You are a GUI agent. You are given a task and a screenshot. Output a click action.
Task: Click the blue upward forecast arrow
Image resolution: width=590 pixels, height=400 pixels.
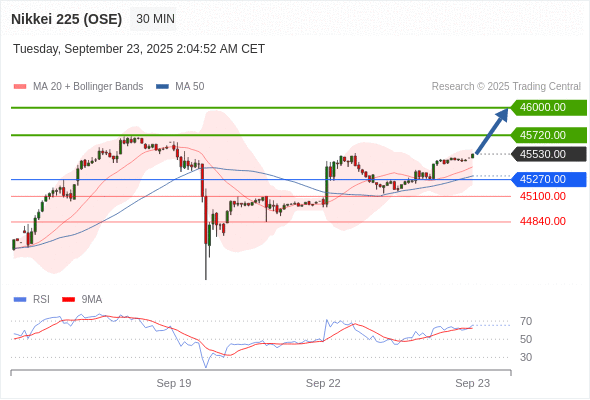click(492, 131)
